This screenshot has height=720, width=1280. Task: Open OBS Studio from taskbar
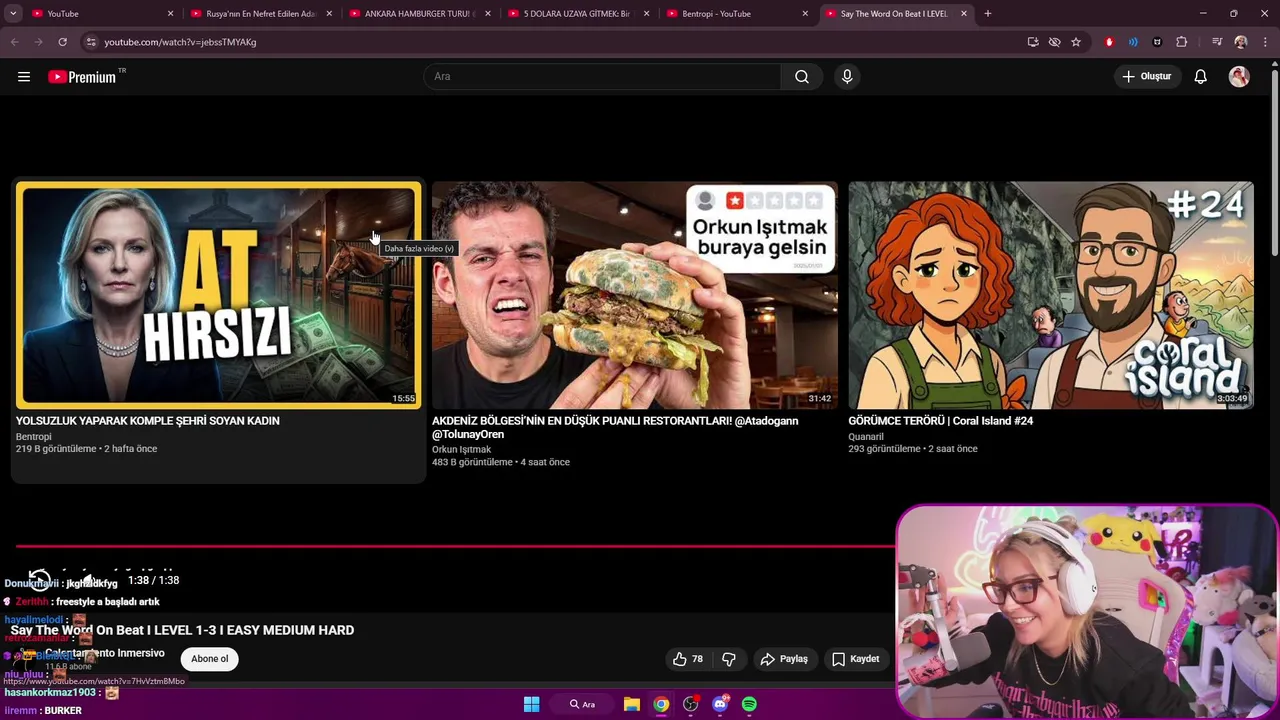point(690,704)
